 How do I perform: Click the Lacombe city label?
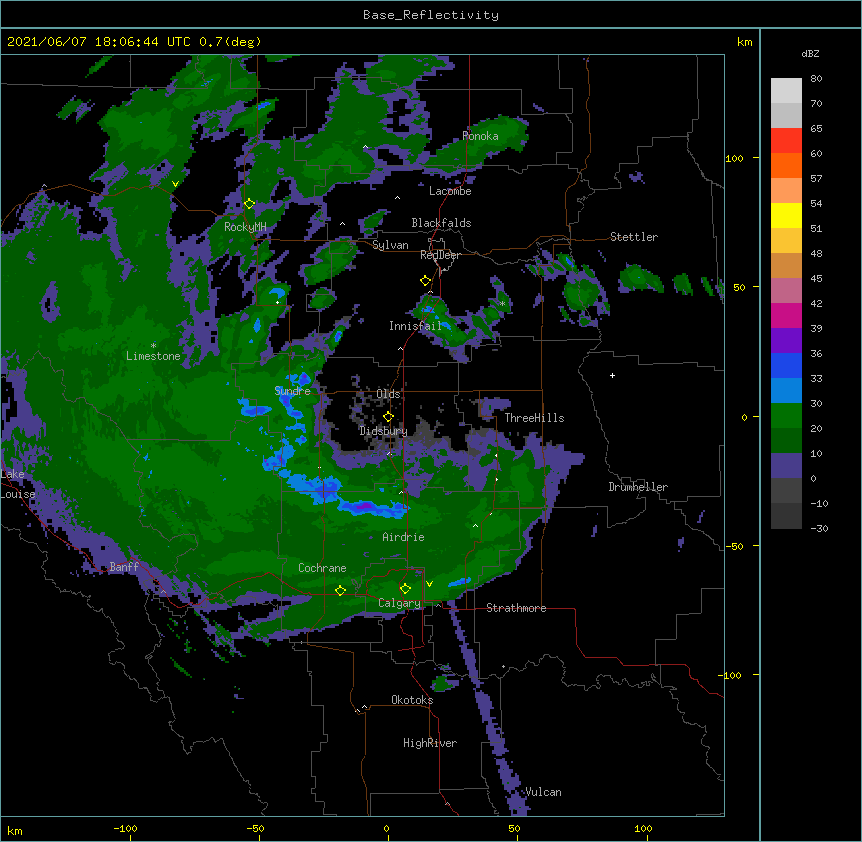tap(450, 191)
